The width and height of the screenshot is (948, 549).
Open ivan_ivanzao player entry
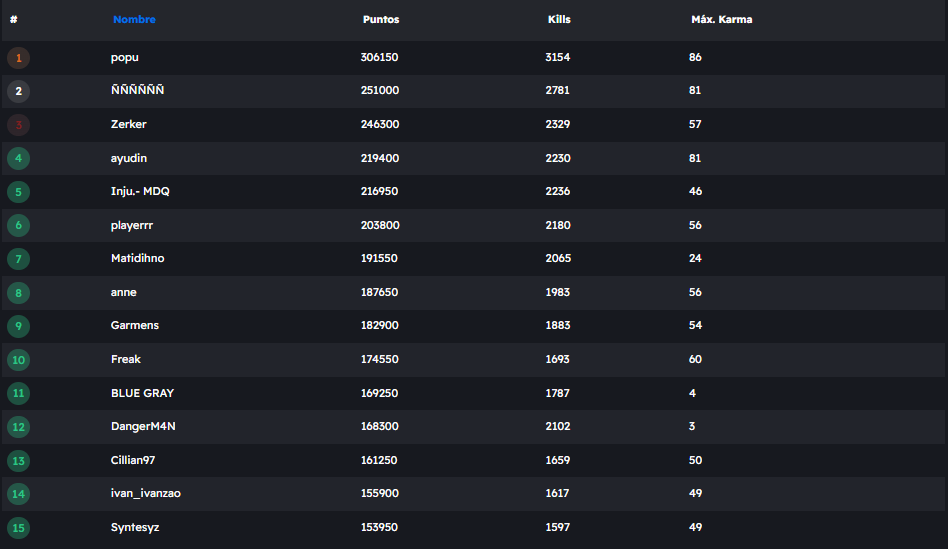tap(145, 494)
